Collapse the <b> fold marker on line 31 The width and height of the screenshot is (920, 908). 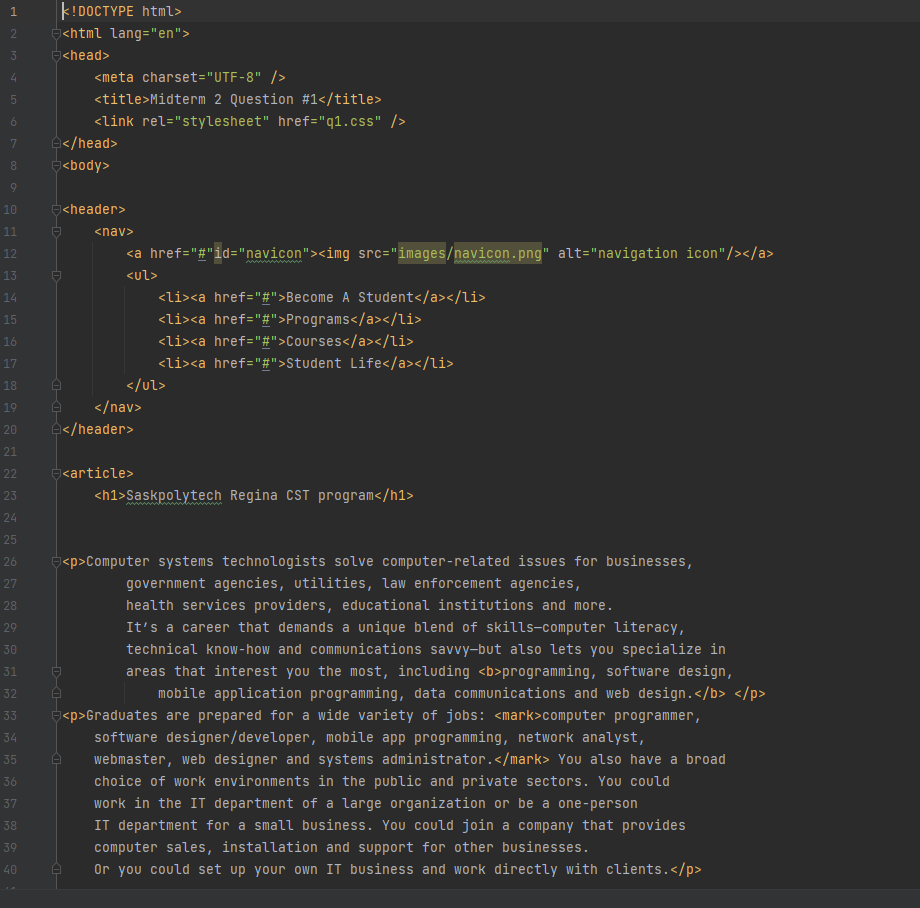[56, 672]
